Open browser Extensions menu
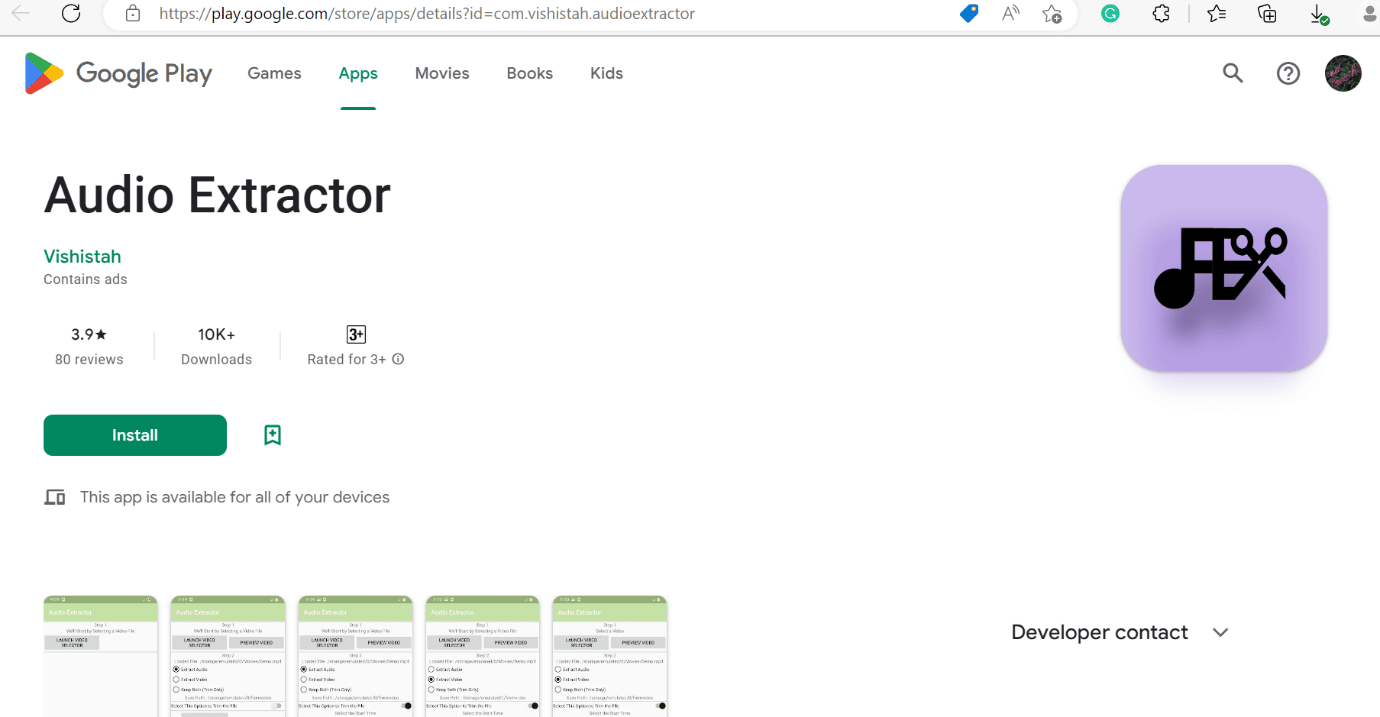This screenshot has height=717, width=1380. (x=1161, y=14)
